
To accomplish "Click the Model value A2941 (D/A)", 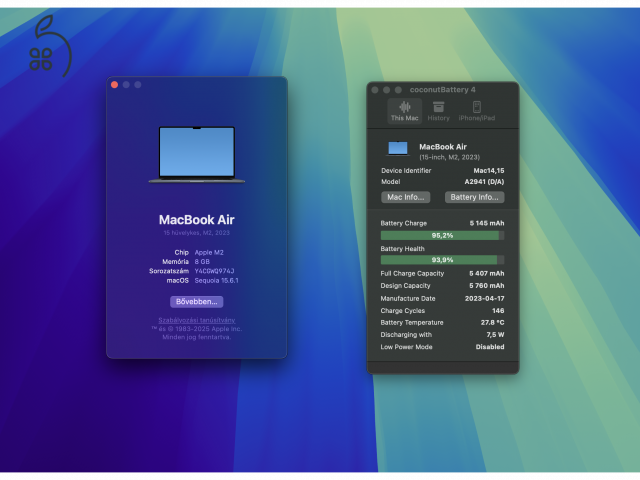I will 484,182.
